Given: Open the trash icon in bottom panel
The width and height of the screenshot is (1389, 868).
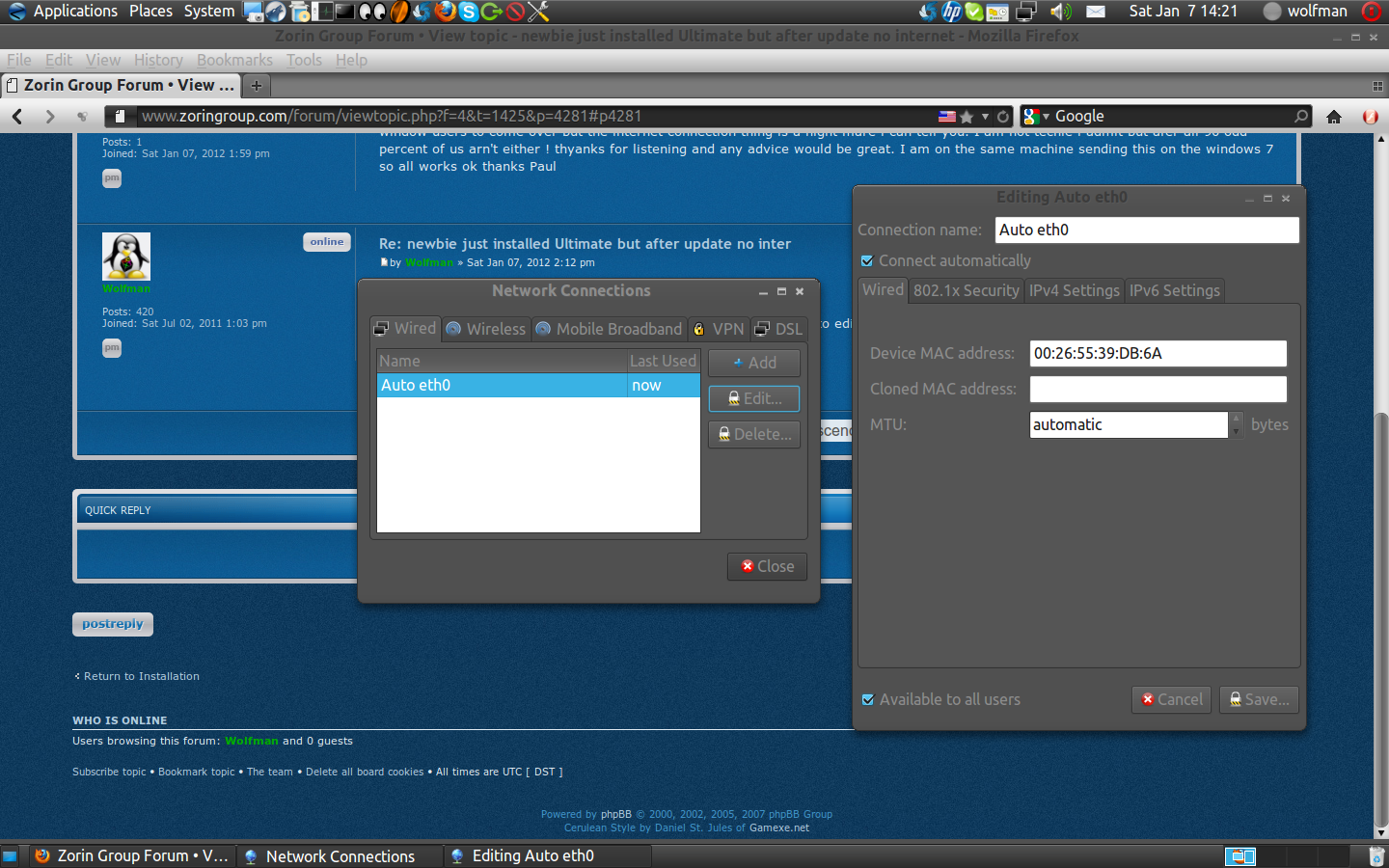Looking at the screenshot, I should 1376,855.
